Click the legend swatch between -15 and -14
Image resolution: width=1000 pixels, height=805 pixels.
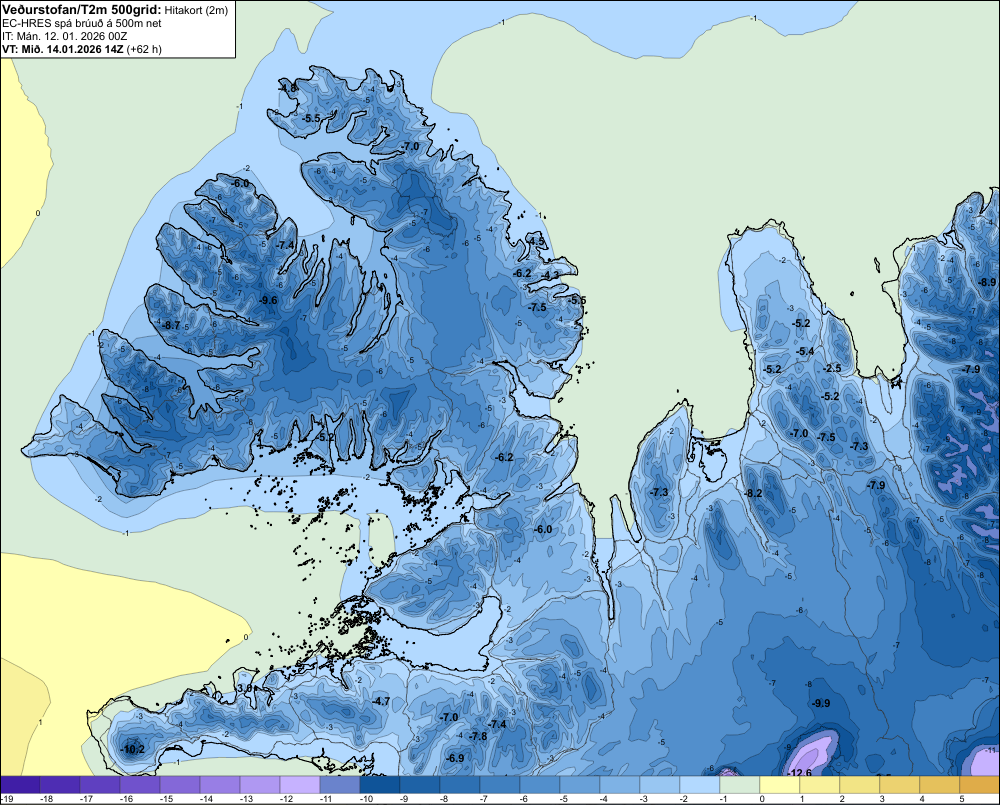click(180, 784)
